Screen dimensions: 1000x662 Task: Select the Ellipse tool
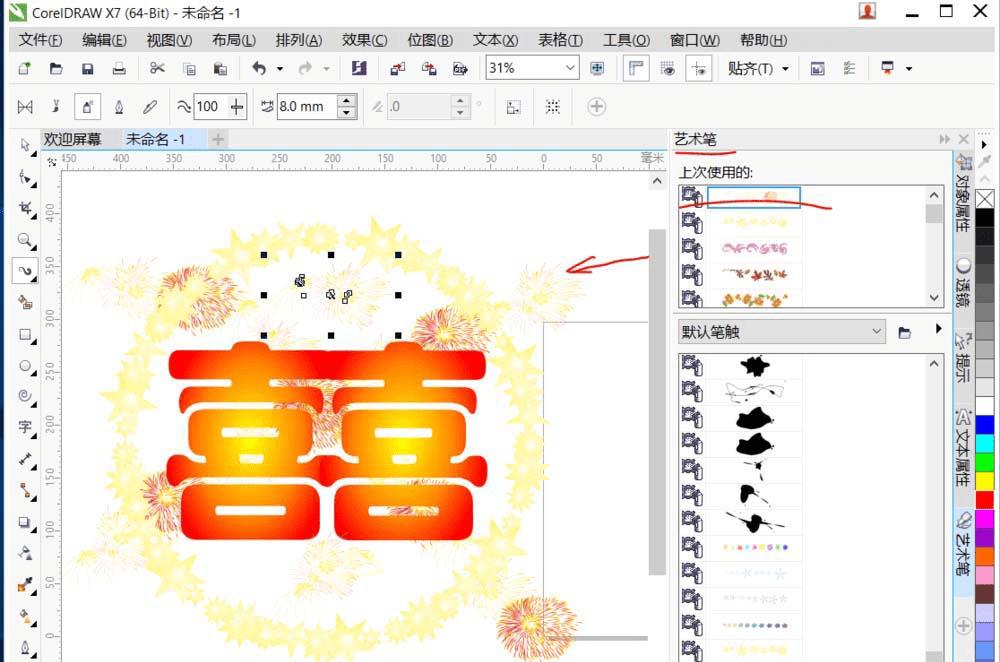point(25,365)
